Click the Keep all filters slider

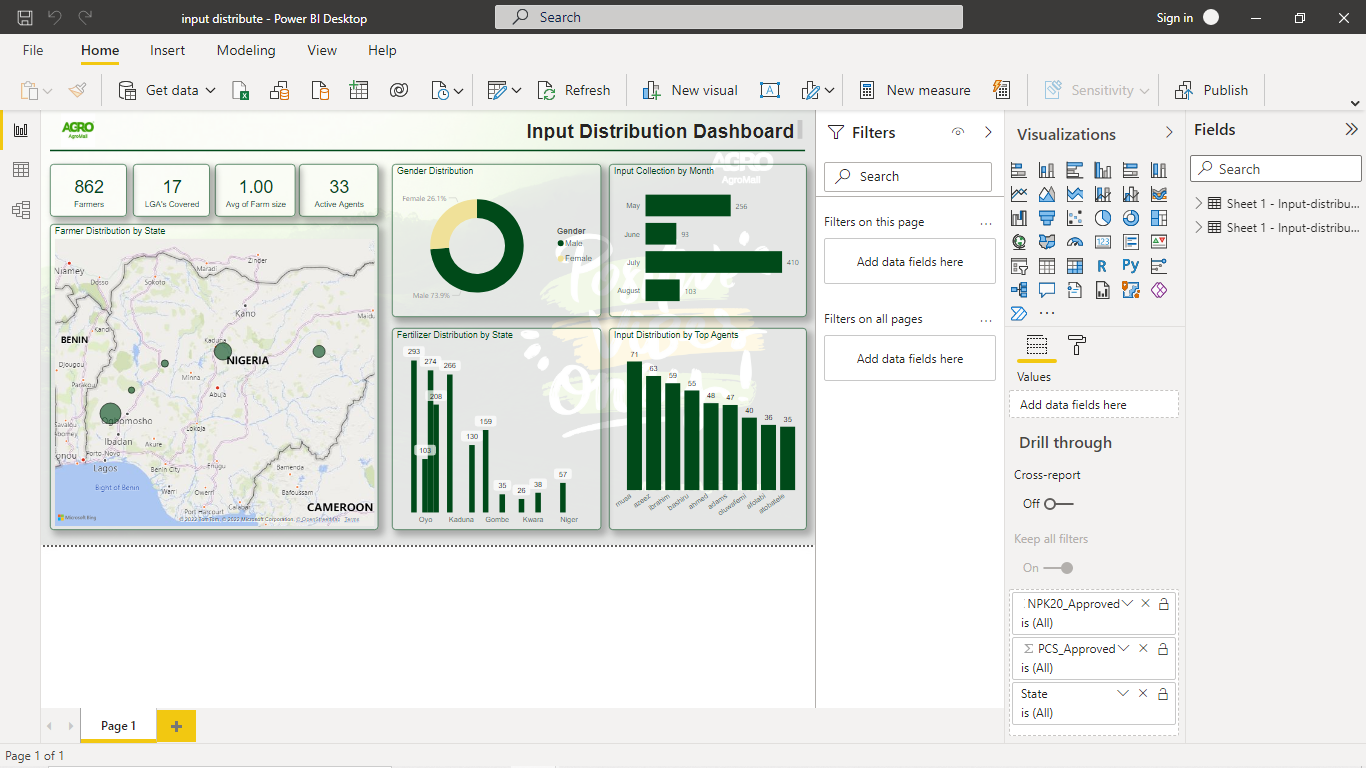pos(1063,567)
